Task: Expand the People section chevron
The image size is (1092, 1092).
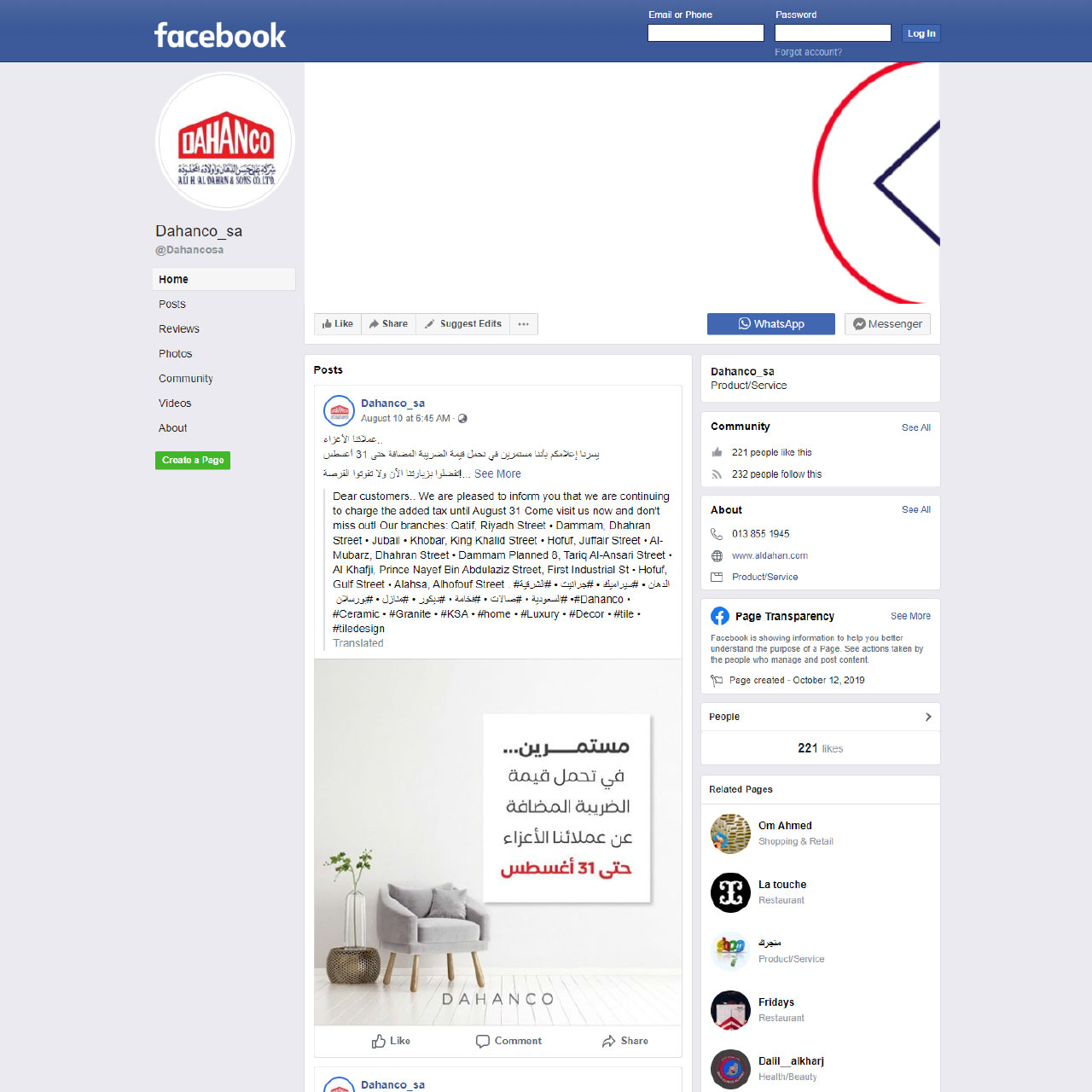Action: coord(928,717)
